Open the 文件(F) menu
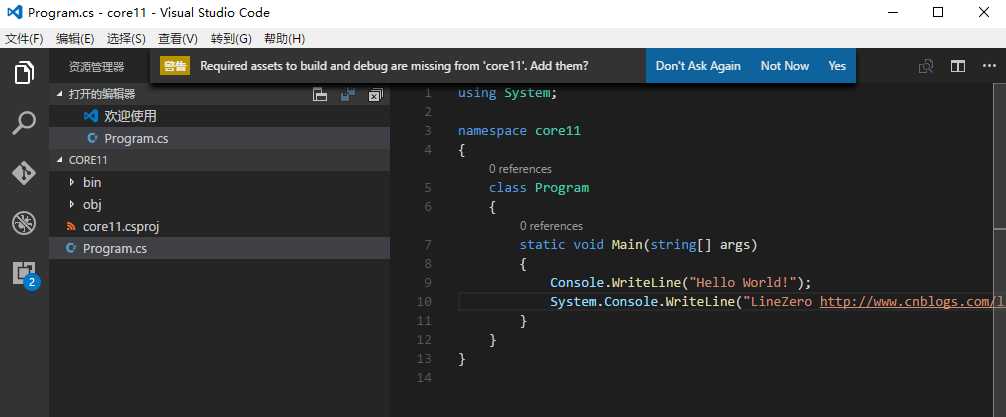 pyautogui.click(x=24, y=38)
